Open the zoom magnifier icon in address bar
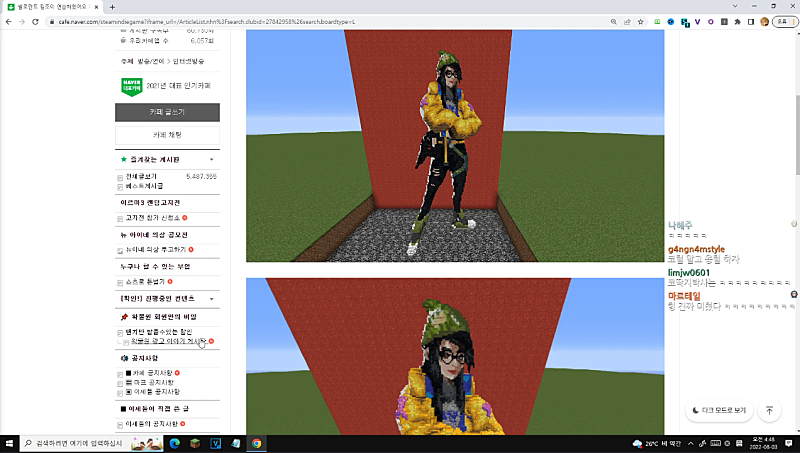This screenshot has width=800, height=453. click(613, 22)
